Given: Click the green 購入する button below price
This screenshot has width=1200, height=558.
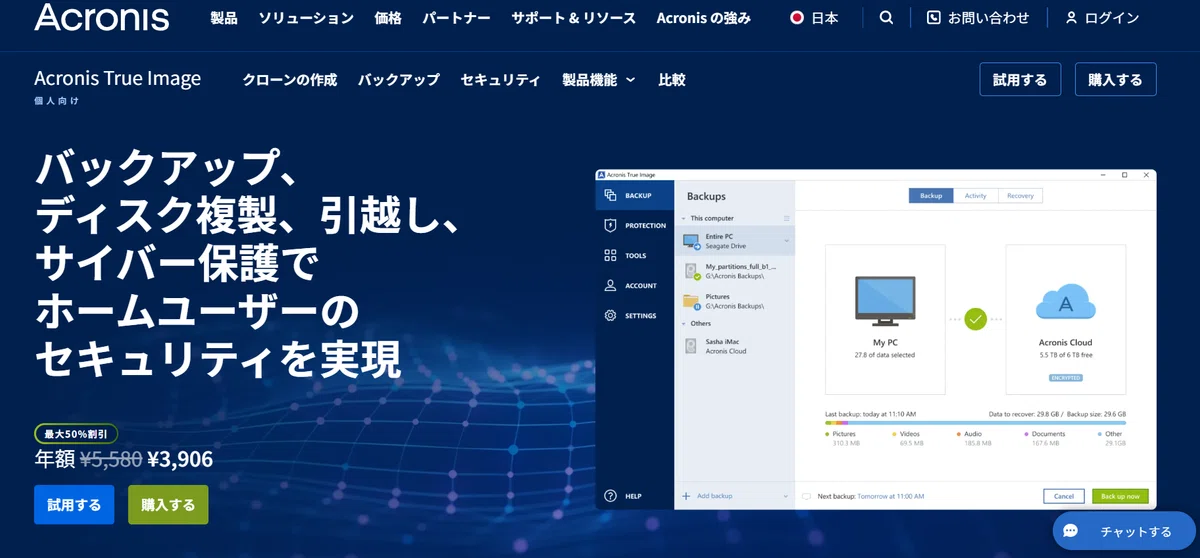Looking at the screenshot, I should (x=168, y=505).
